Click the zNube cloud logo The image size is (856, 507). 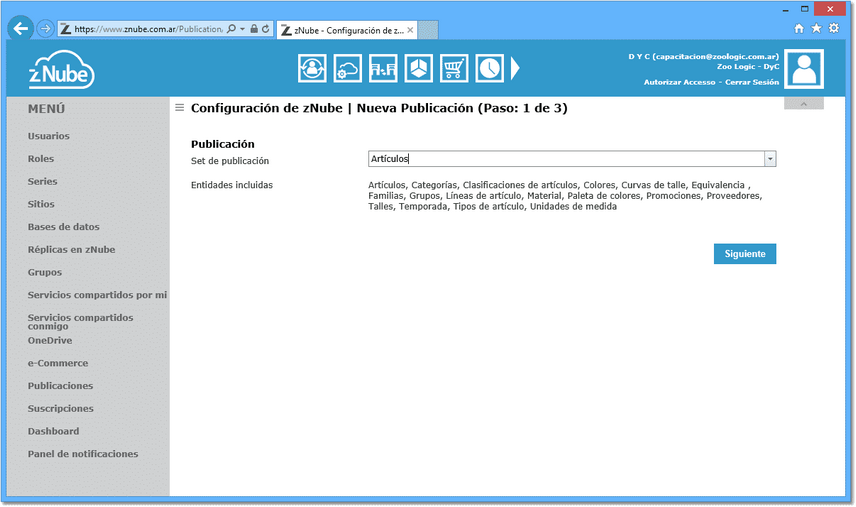tap(61, 70)
